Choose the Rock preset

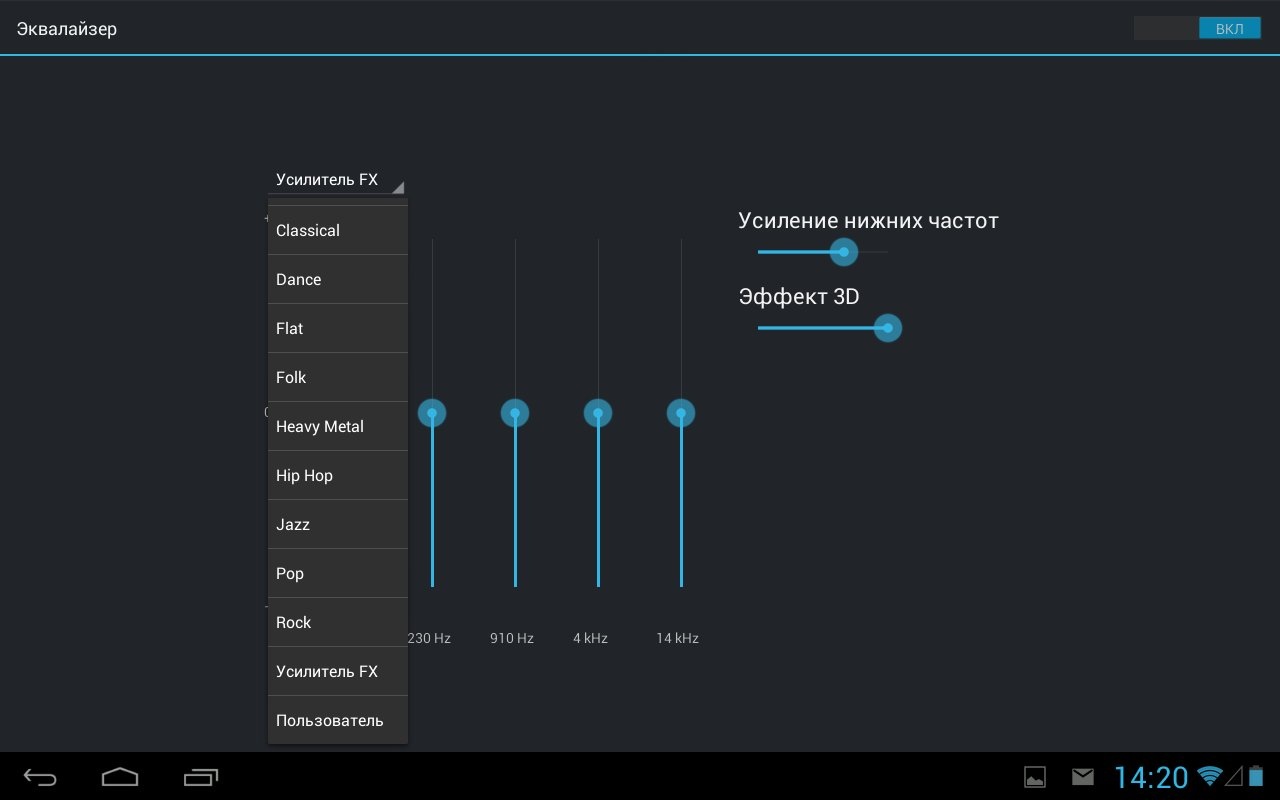click(x=337, y=622)
